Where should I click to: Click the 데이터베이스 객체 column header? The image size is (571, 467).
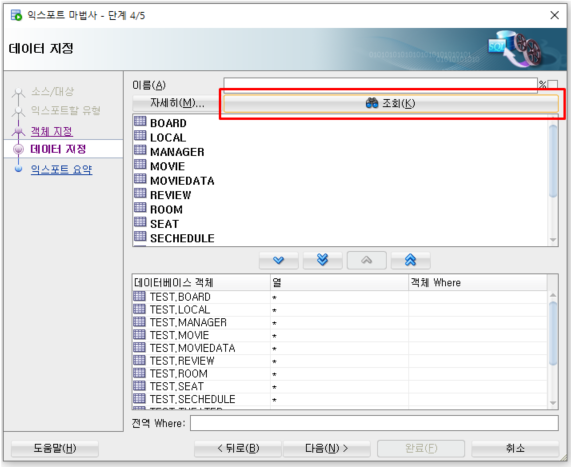pos(201,282)
